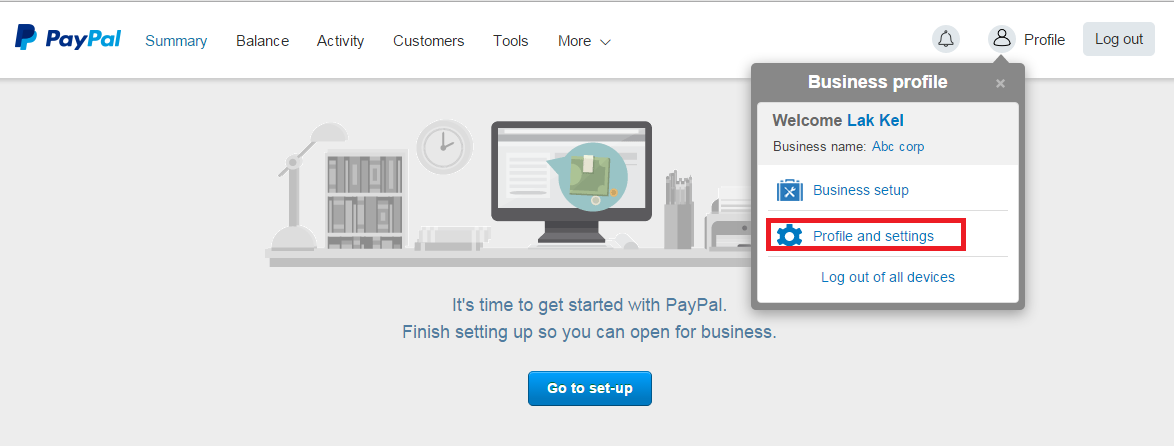
Task: Click the Lak Kel name link
Action: [875, 120]
